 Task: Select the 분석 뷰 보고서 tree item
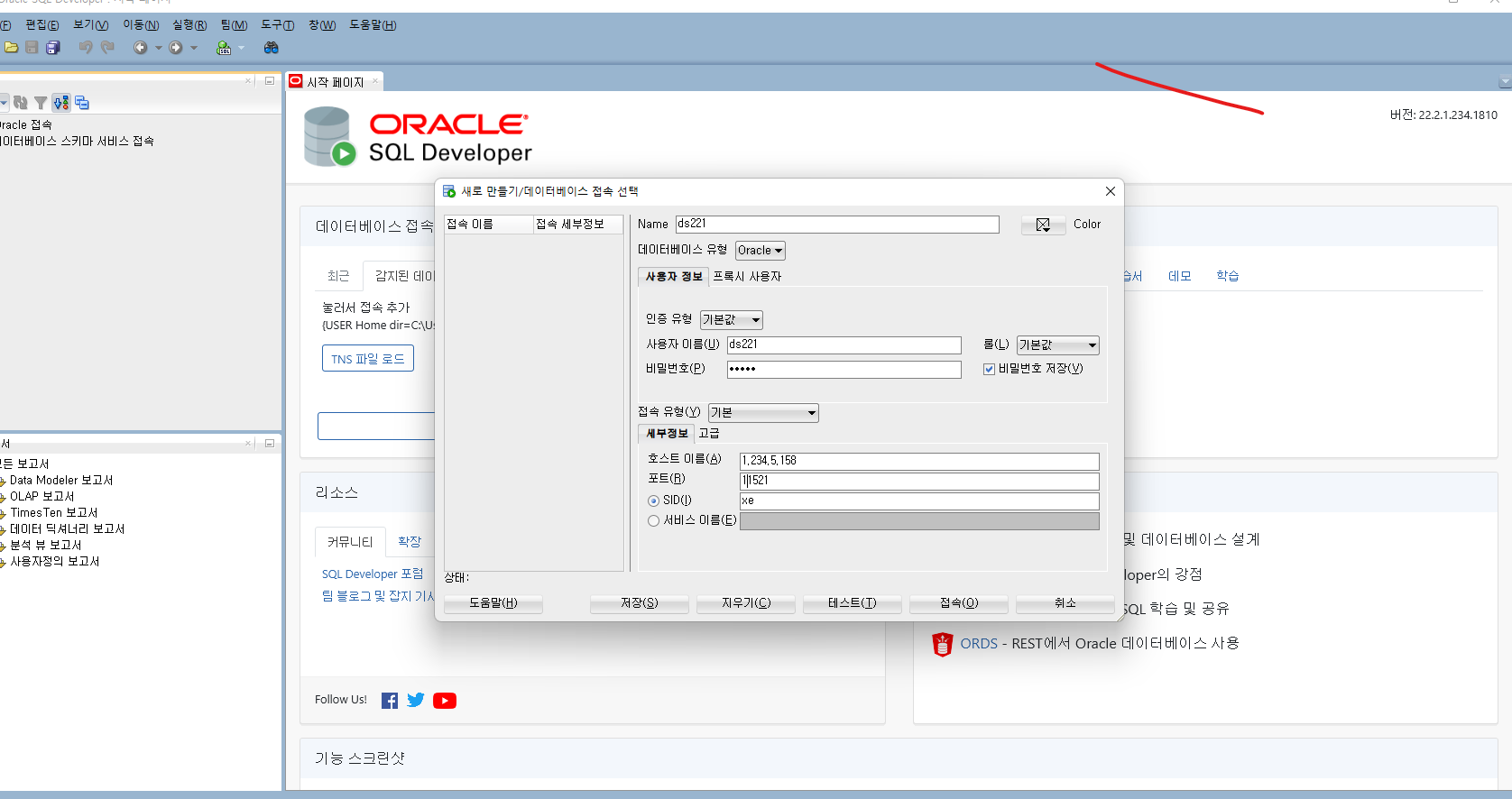pos(46,546)
